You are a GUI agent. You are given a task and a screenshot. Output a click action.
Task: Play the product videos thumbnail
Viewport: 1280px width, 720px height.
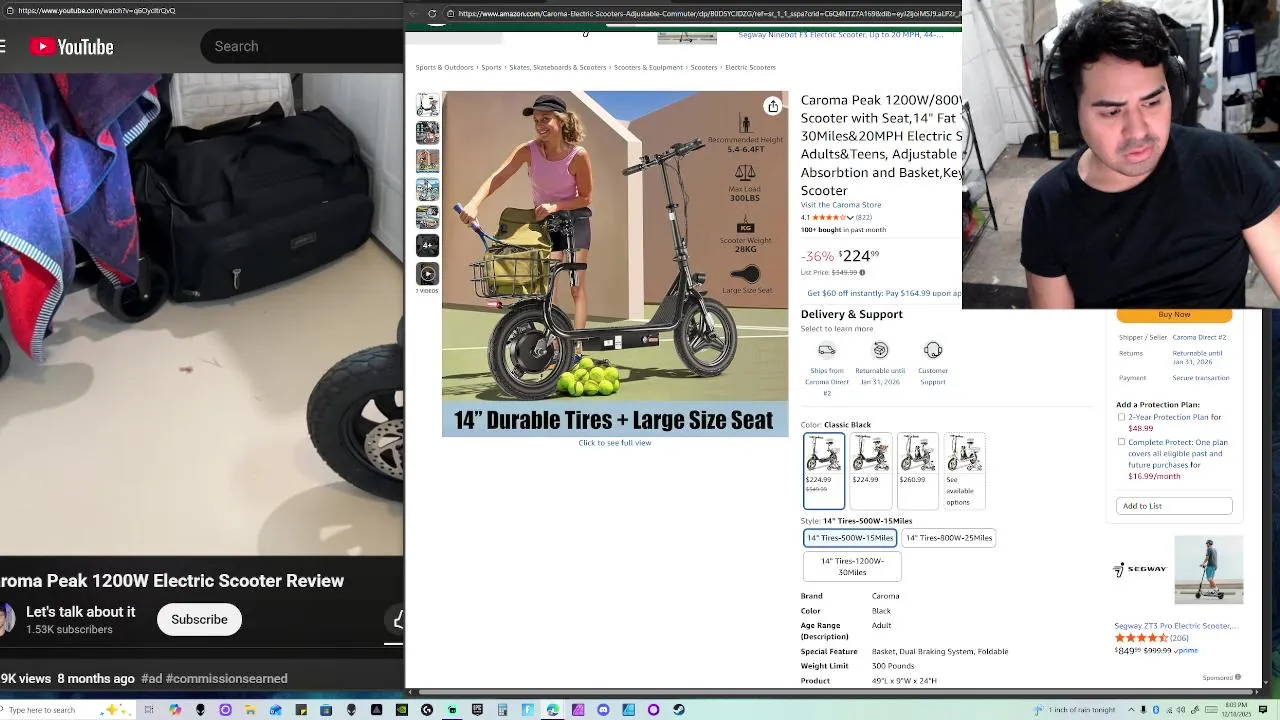[427, 274]
